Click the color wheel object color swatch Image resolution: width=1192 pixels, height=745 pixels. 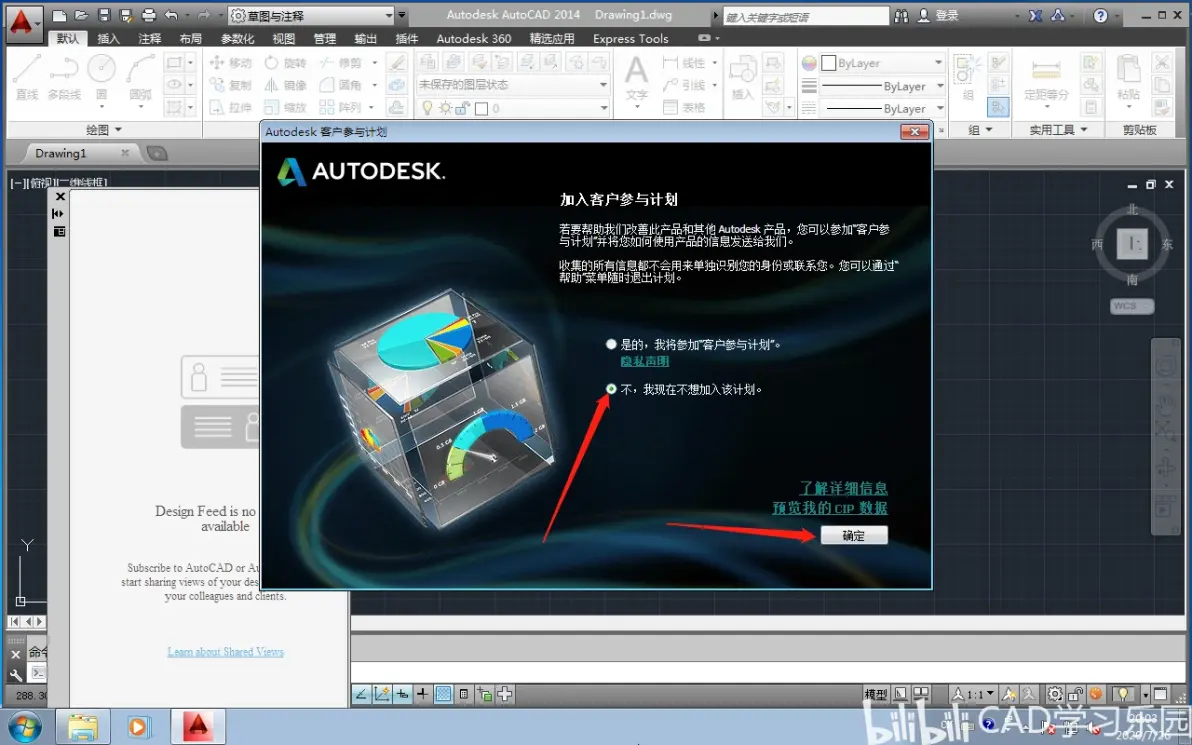click(809, 63)
